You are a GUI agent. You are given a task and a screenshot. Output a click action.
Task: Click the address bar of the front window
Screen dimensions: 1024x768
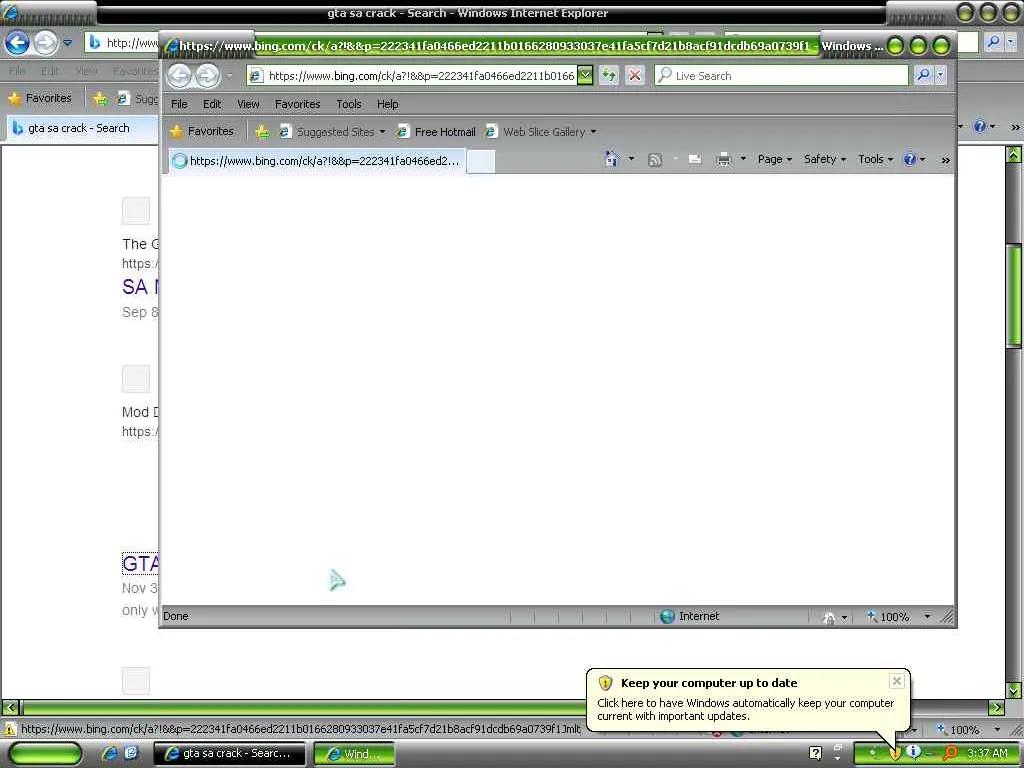(x=412, y=76)
